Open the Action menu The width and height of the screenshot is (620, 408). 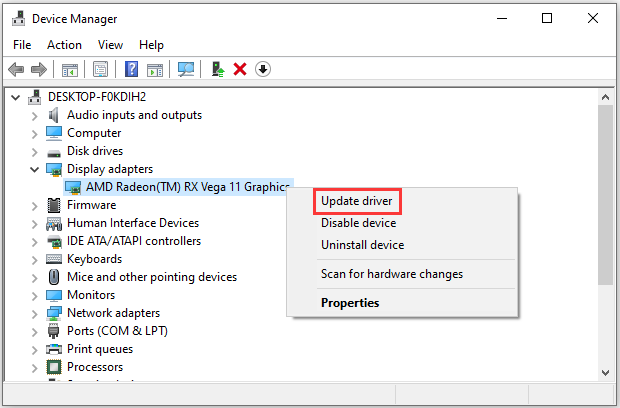pyautogui.click(x=64, y=45)
